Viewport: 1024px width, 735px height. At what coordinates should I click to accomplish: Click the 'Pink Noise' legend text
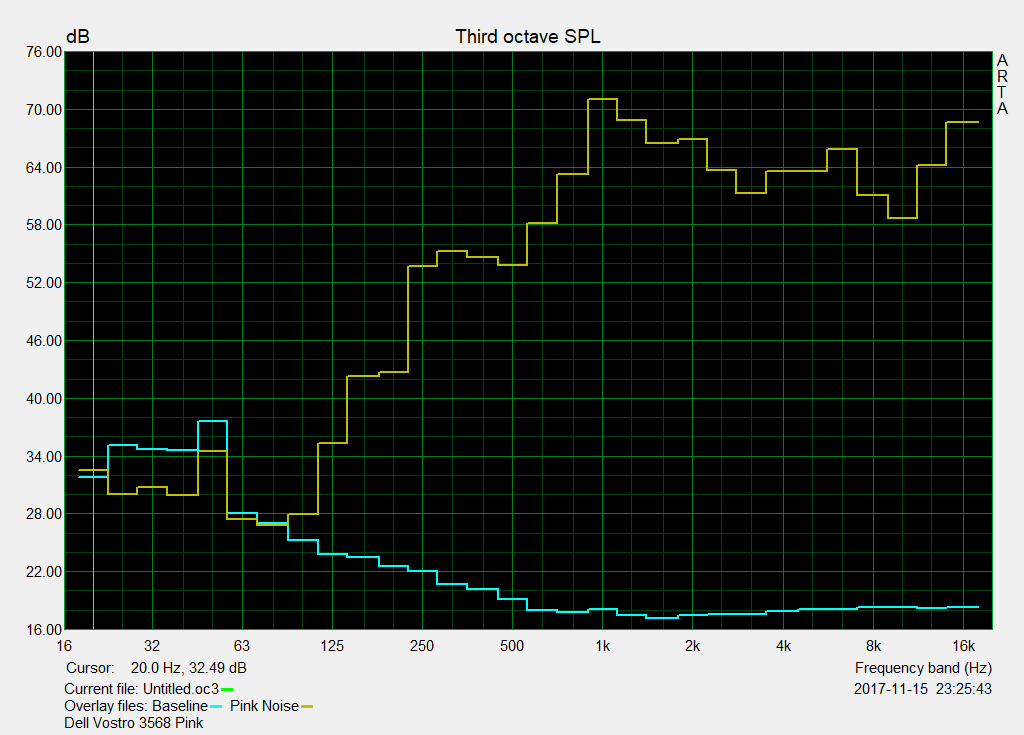coord(264,706)
